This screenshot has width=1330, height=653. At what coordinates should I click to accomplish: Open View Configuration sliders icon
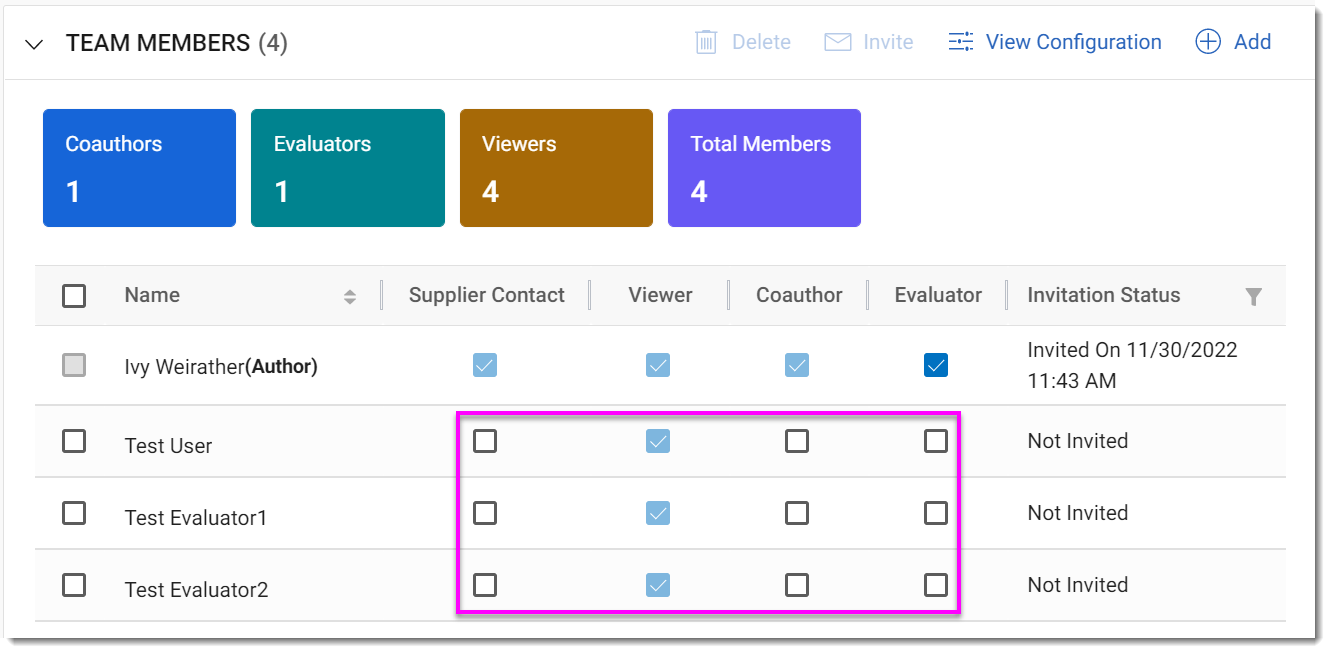tap(961, 42)
